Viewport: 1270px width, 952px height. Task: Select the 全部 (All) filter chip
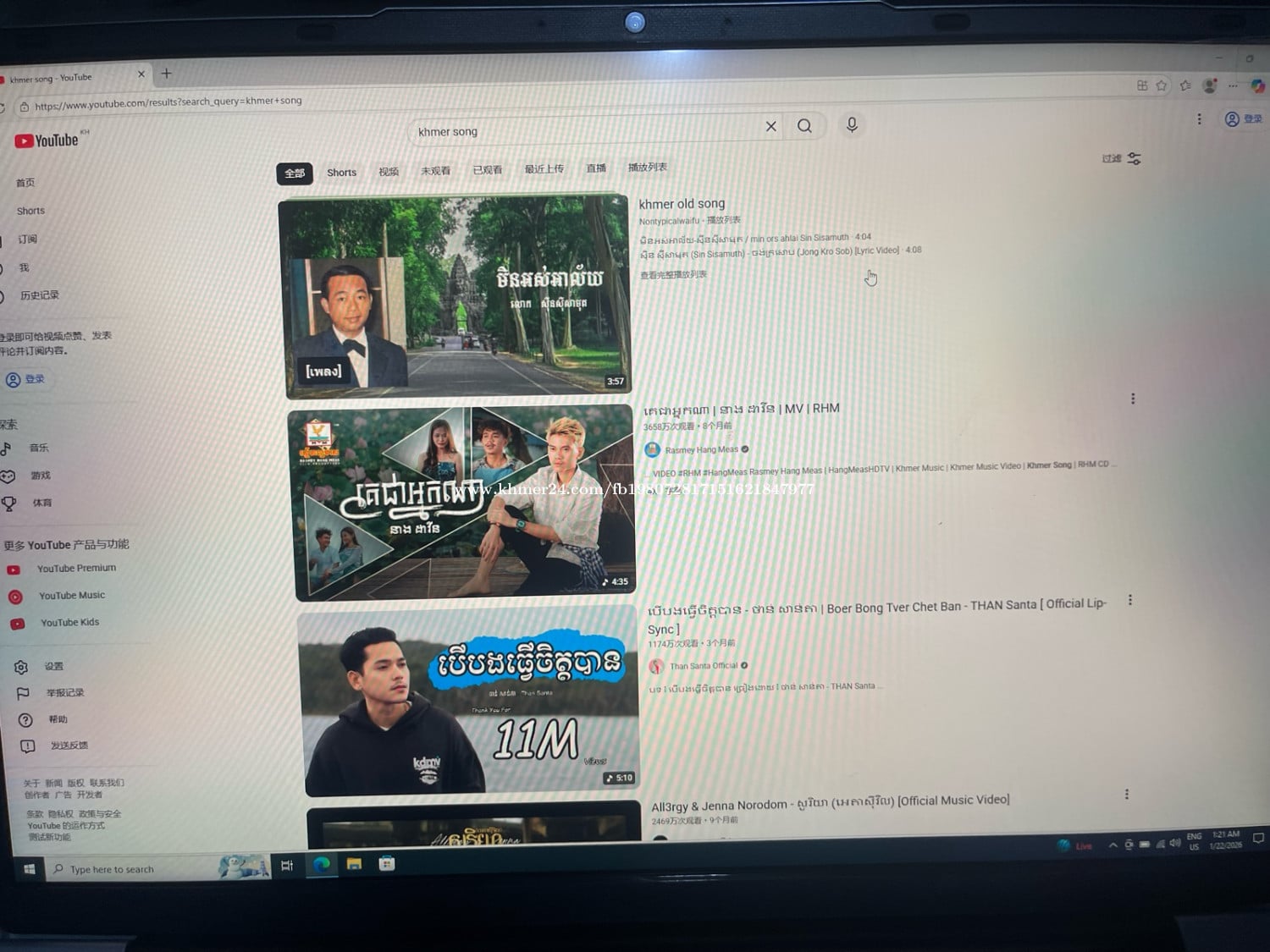[294, 173]
